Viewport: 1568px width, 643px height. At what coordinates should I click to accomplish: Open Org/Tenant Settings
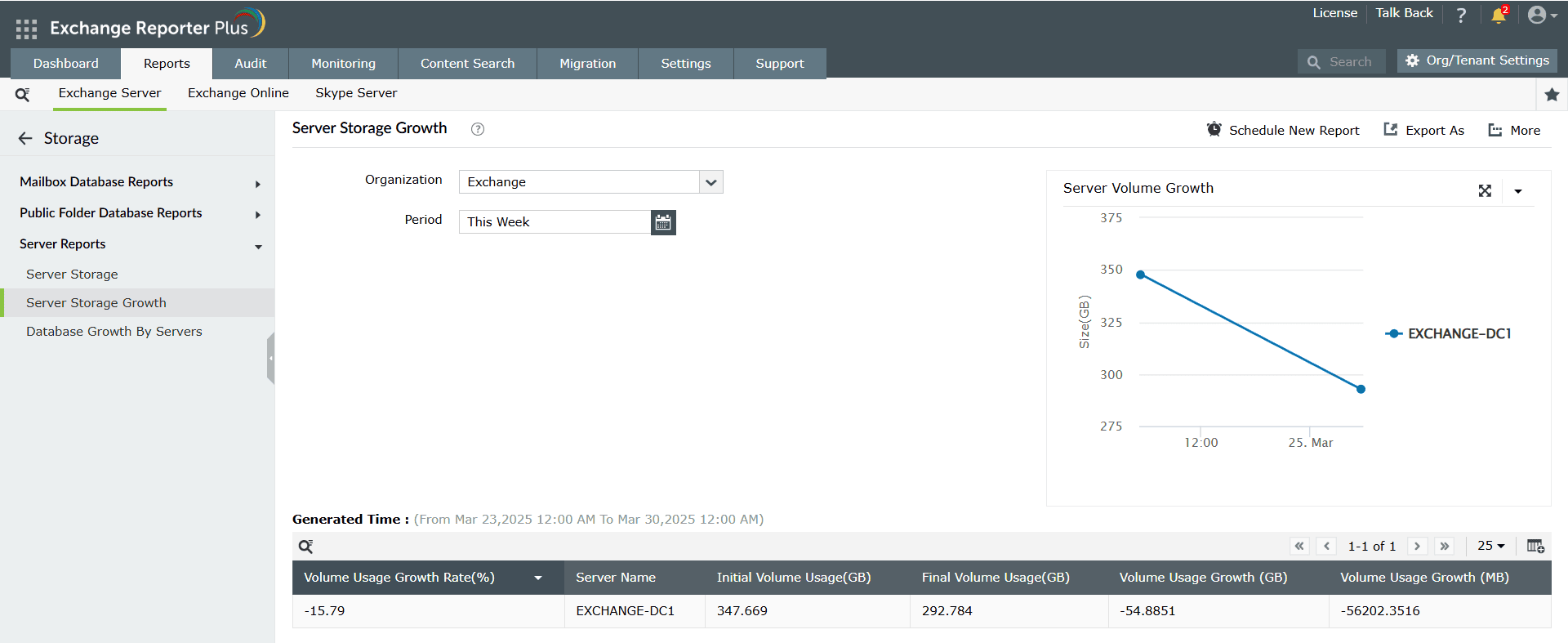click(1477, 60)
